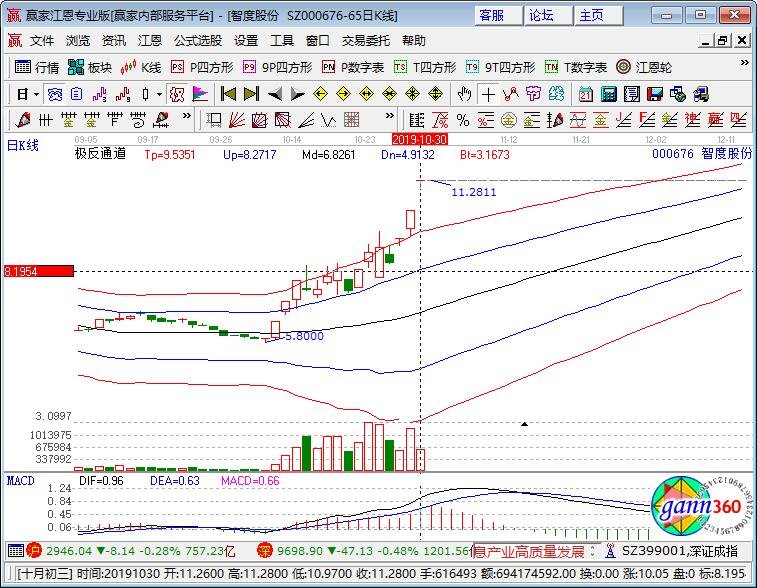Open the P数字表 tool
This screenshot has height=588, width=757.
(x=353, y=67)
